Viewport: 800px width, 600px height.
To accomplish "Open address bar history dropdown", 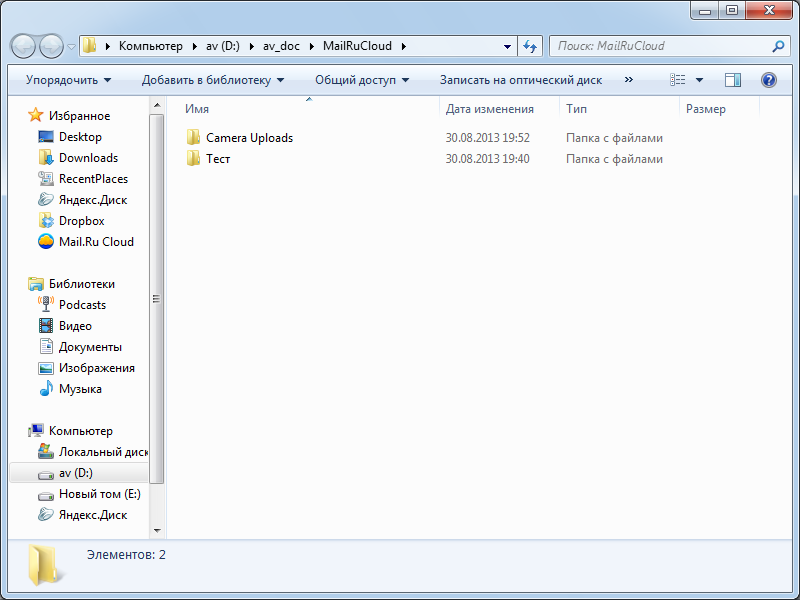I will (507, 46).
